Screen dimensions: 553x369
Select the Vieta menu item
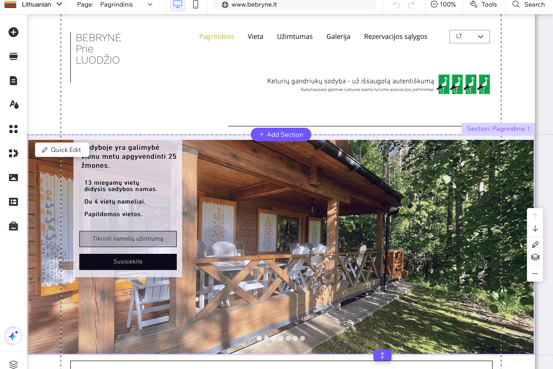pos(255,37)
